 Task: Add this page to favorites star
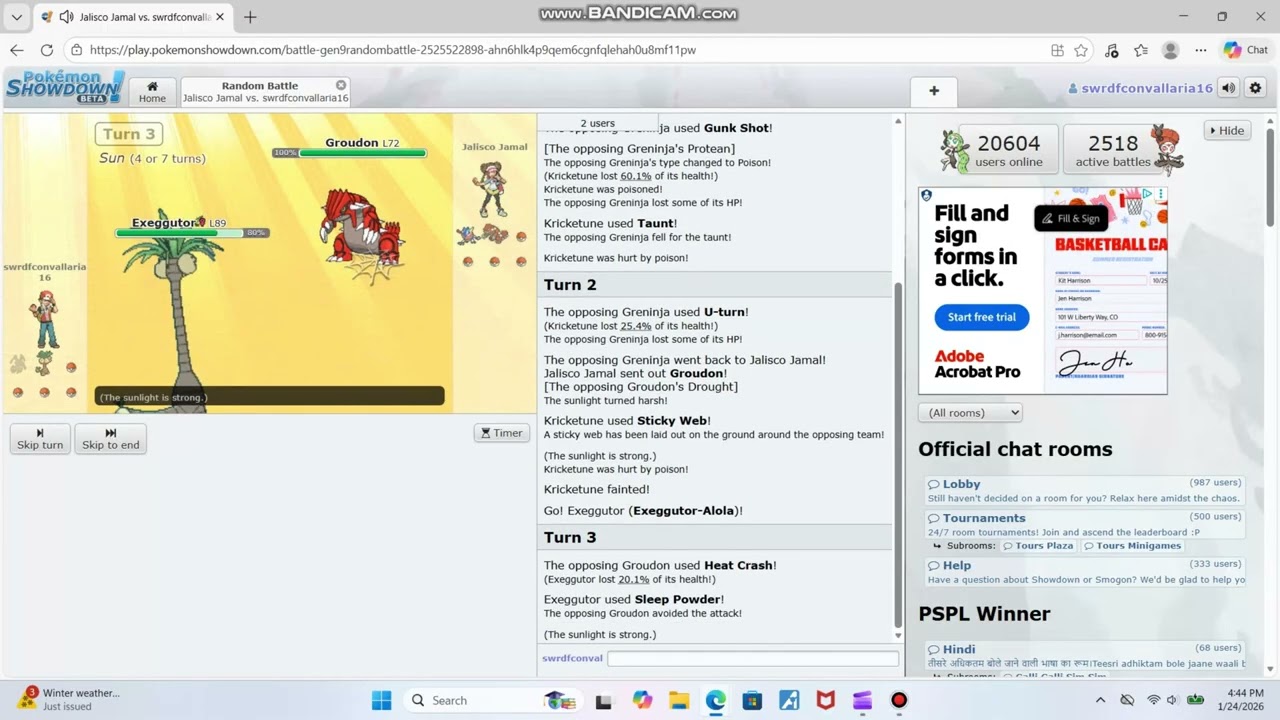[x=1081, y=50]
